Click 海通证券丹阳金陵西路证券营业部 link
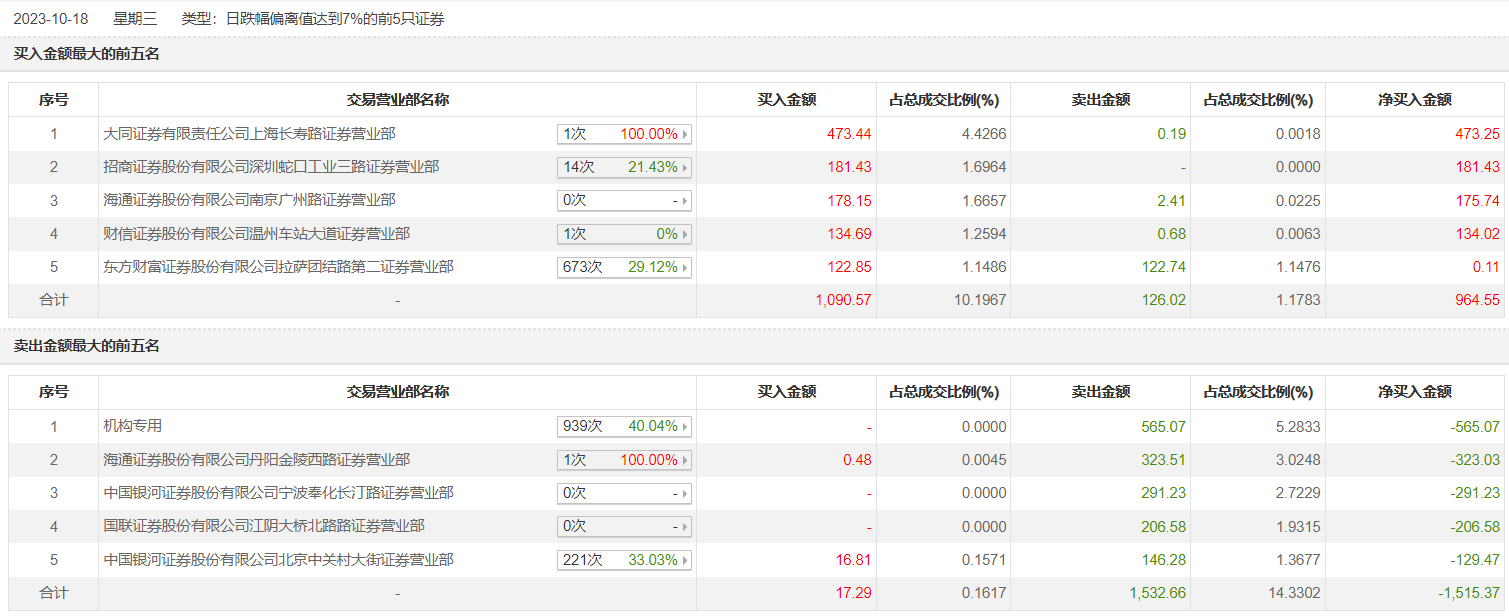Image resolution: width=1509 pixels, height=616 pixels. (256, 460)
